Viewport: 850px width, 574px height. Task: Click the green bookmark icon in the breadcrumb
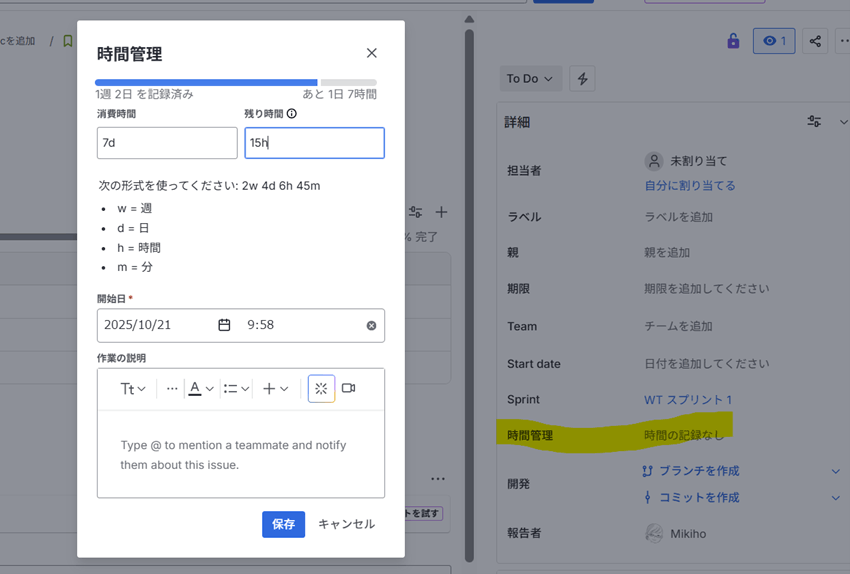coord(68,41)
